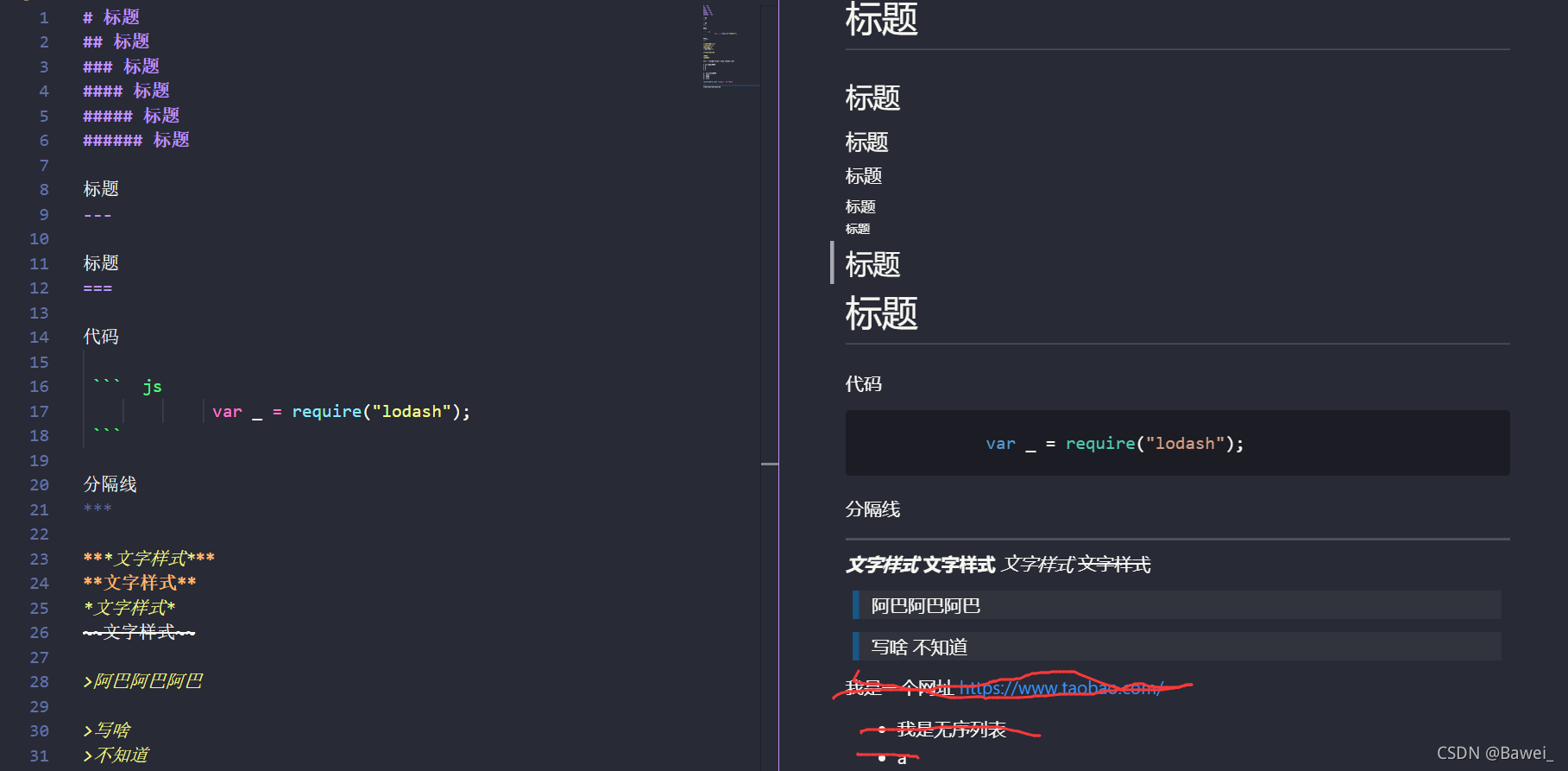Open the taobao.com link in preview
Screen dimensions: 1568x771
pyautogui.click(x=1061, y=688)
